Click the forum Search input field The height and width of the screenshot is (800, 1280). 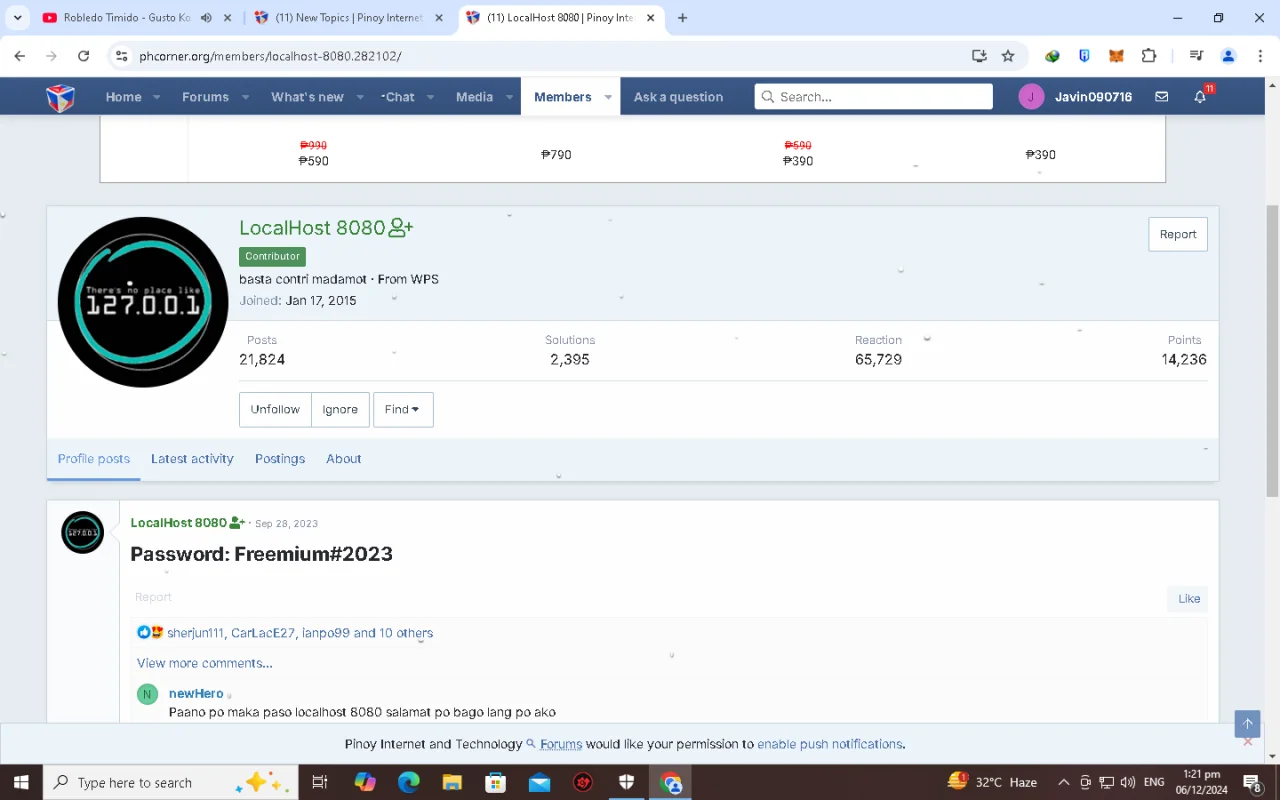coord(874,97)
